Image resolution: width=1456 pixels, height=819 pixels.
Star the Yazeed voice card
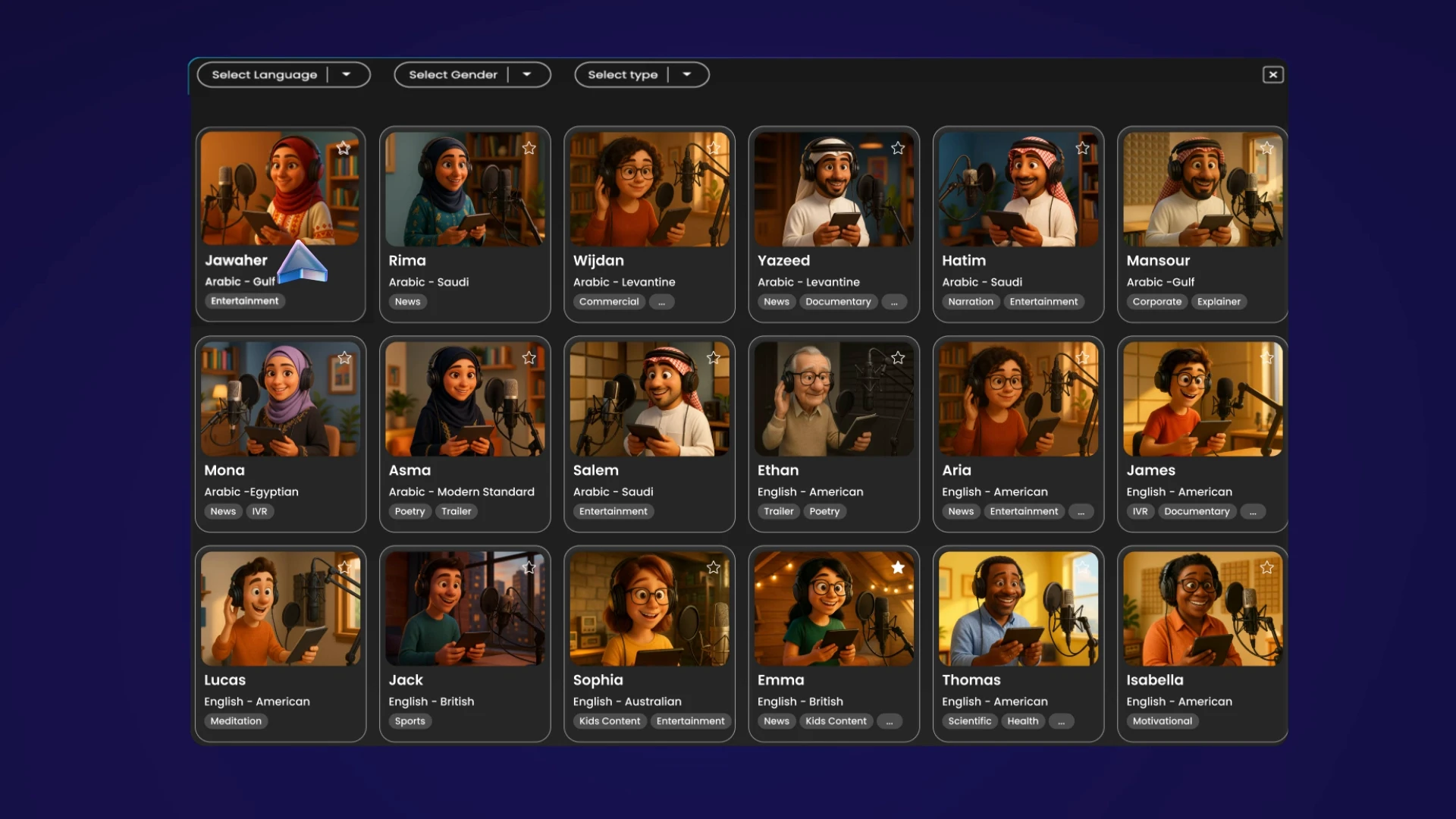pos(898,148)
